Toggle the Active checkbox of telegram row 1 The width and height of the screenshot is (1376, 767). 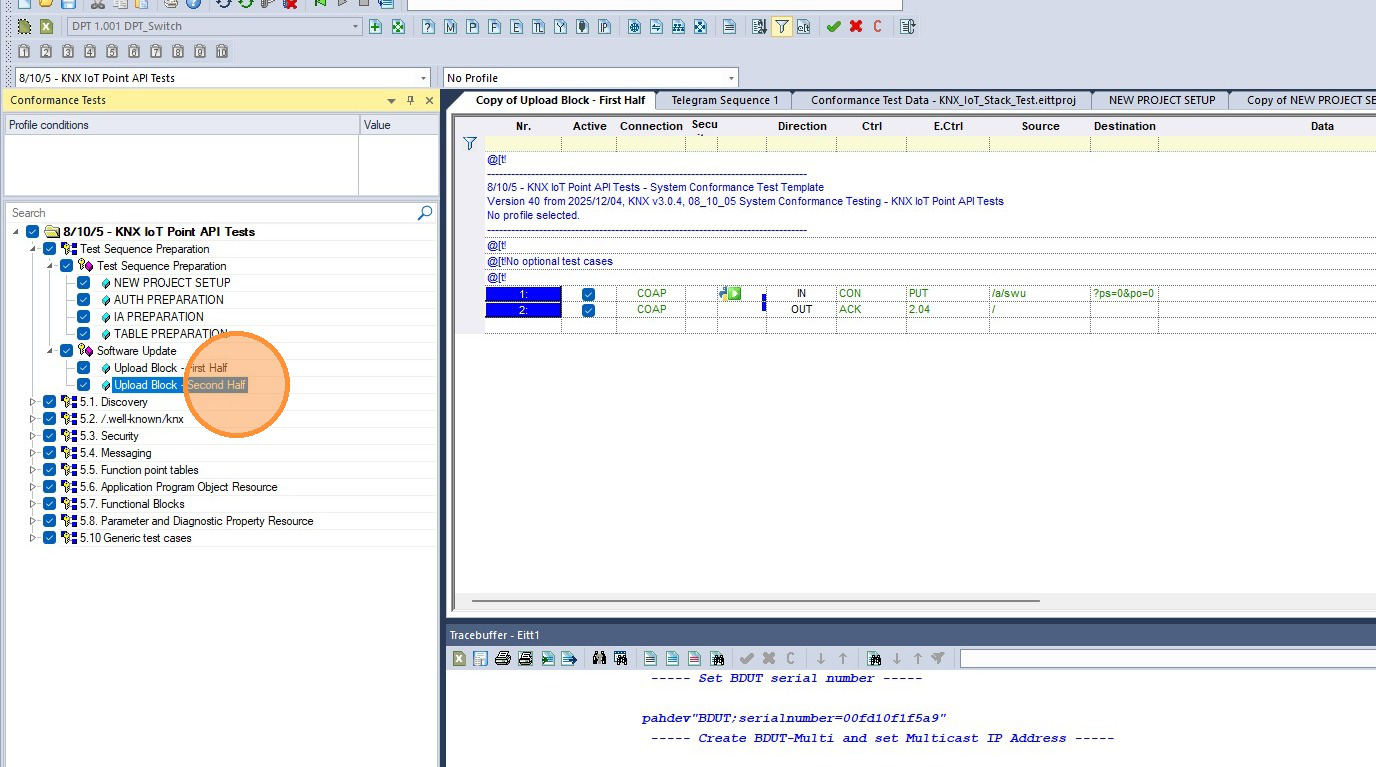pyautogui.click(x=588, y=294)
